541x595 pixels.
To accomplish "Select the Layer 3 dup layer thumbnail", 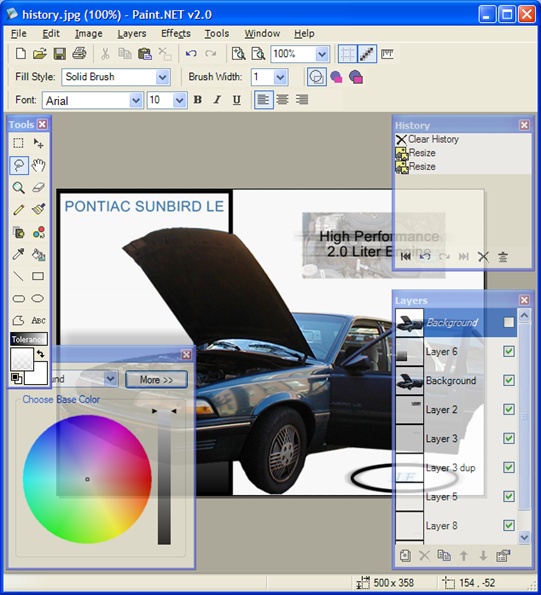I will (x=409, y=468).
